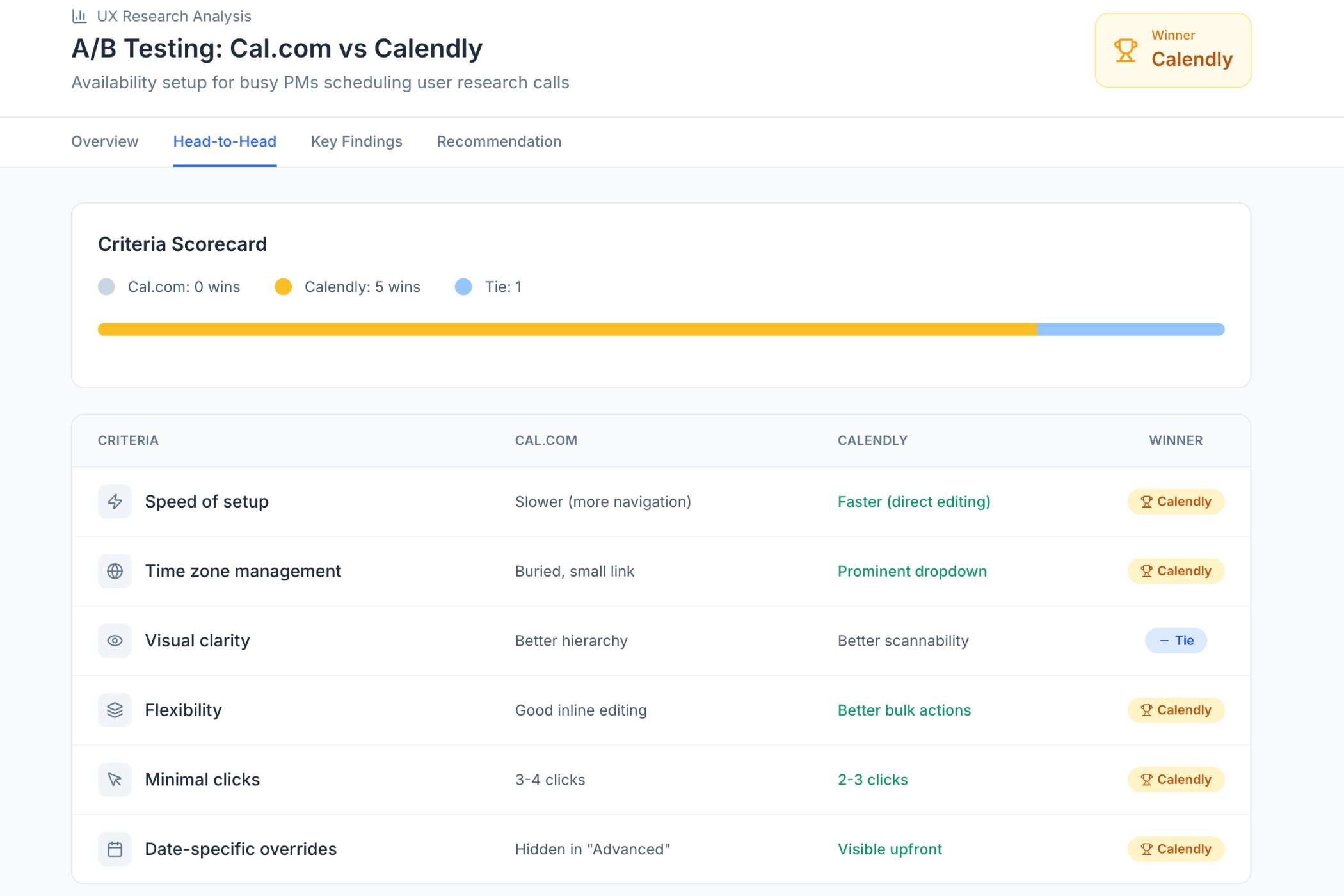
Task: Click the Winner Calendly card
Action: point(1172,51)
